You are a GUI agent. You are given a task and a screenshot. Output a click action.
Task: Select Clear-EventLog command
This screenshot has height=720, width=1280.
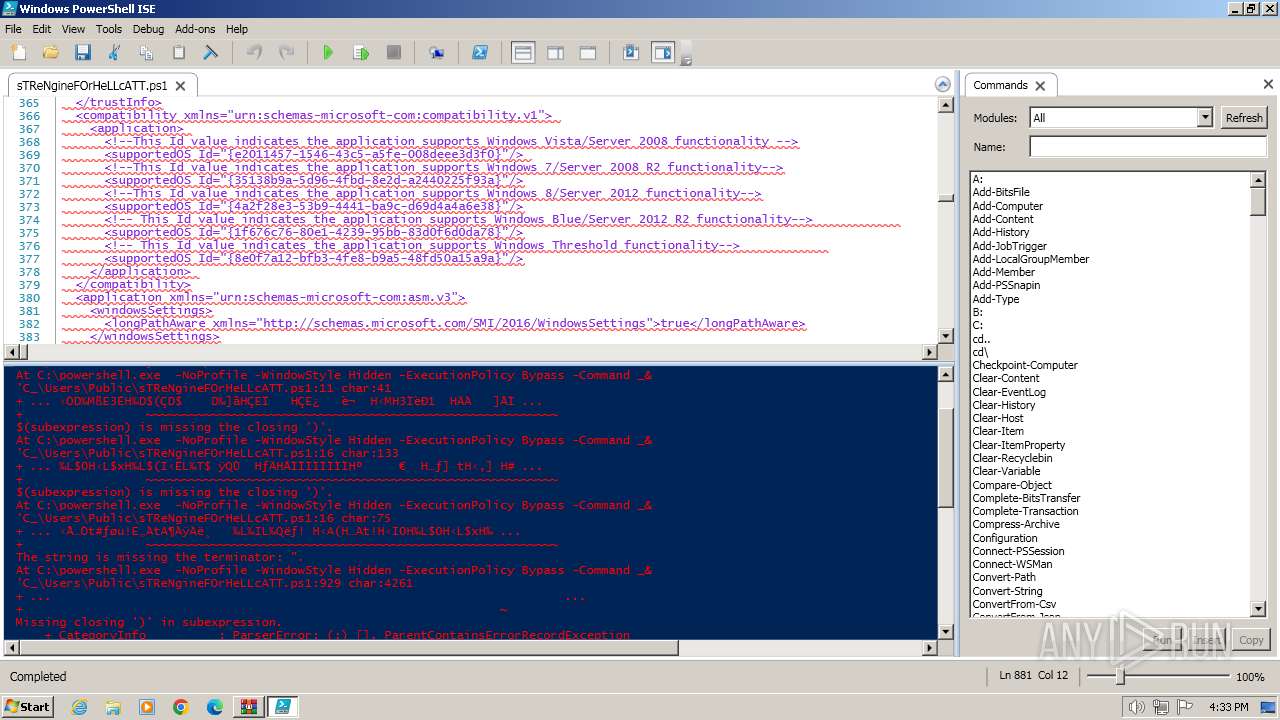pos(1009,392)
